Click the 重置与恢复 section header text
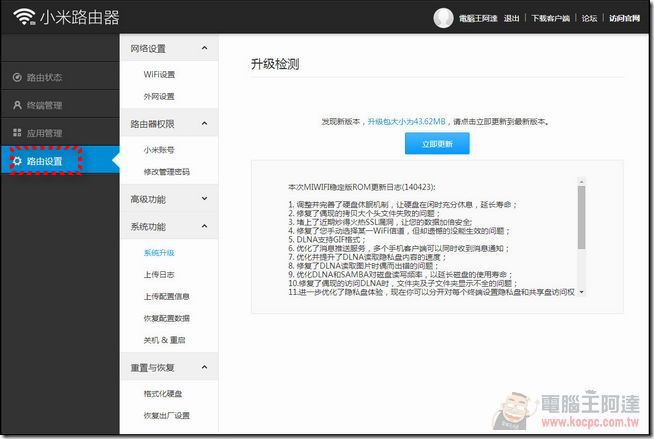654x439 pixels. (152, 368)
